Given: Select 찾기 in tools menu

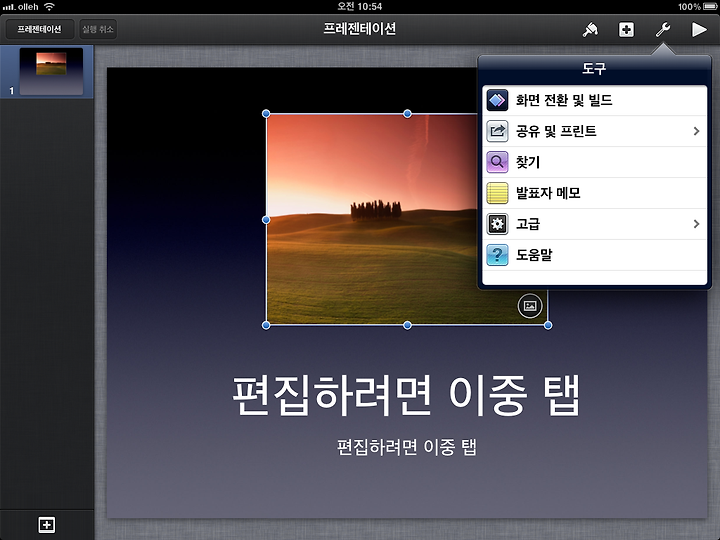Looking at the screenshot, I should coord(595,162).
